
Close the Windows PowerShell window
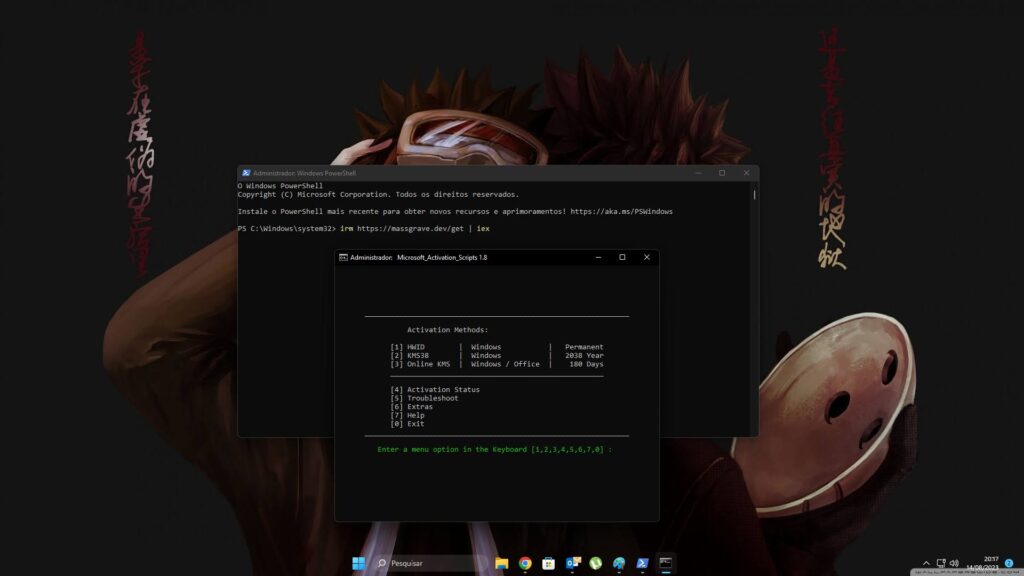(746, 173)
